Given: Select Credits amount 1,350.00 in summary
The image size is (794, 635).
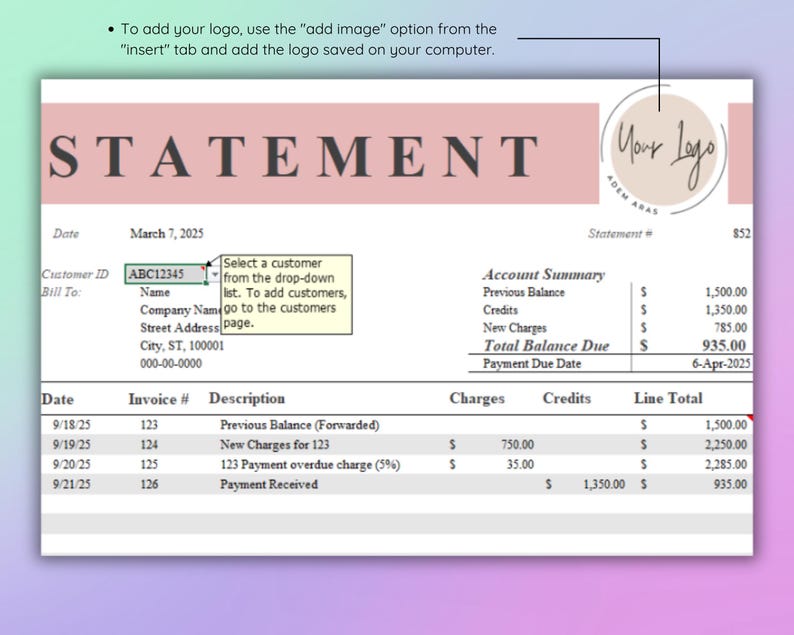Looking at the screenshot, I should coord(726,309).
